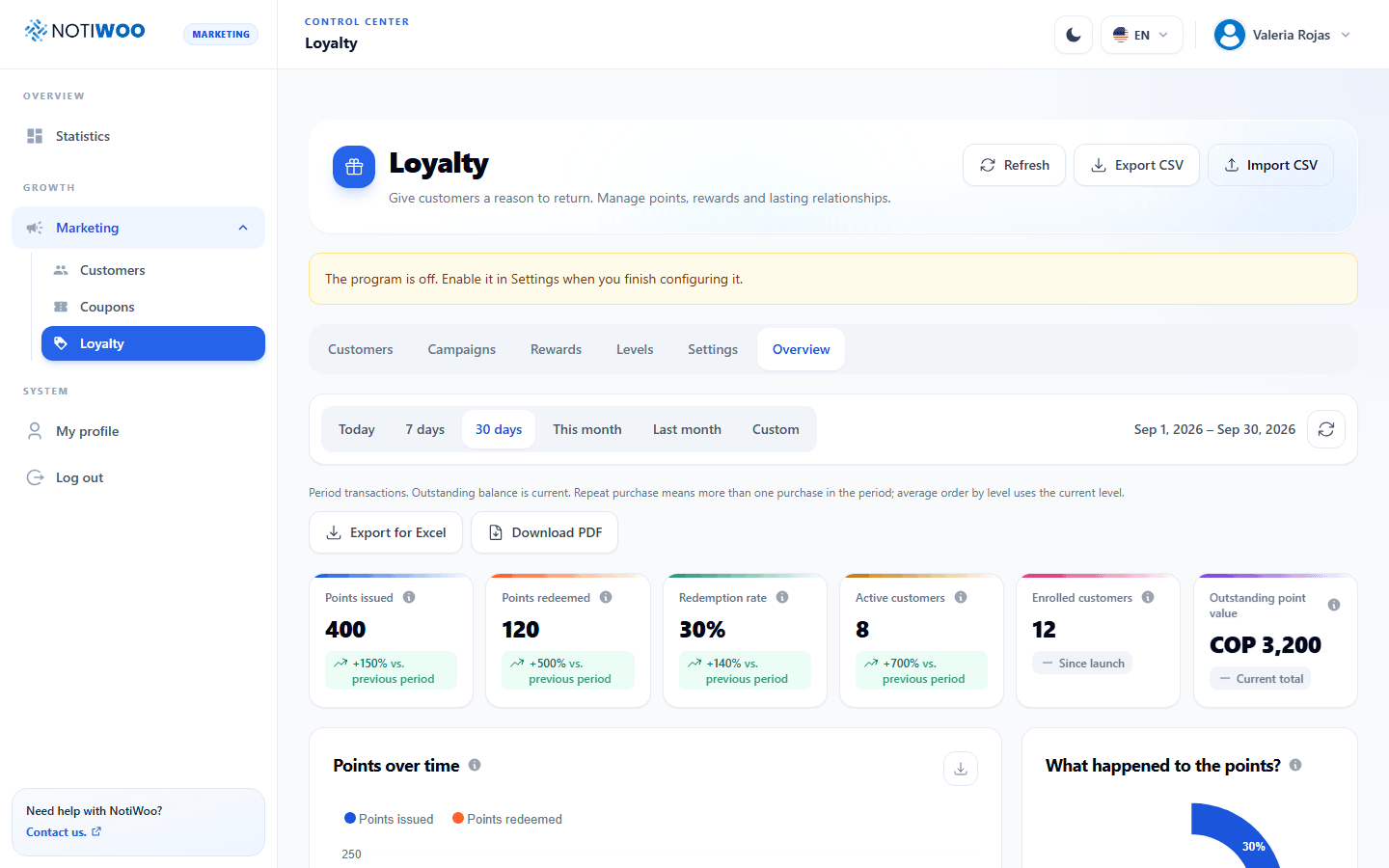Expand the Valeria Rojas account menu
The width and height of the screenshot is (1389, 868).
click(x=1282, y=35)
